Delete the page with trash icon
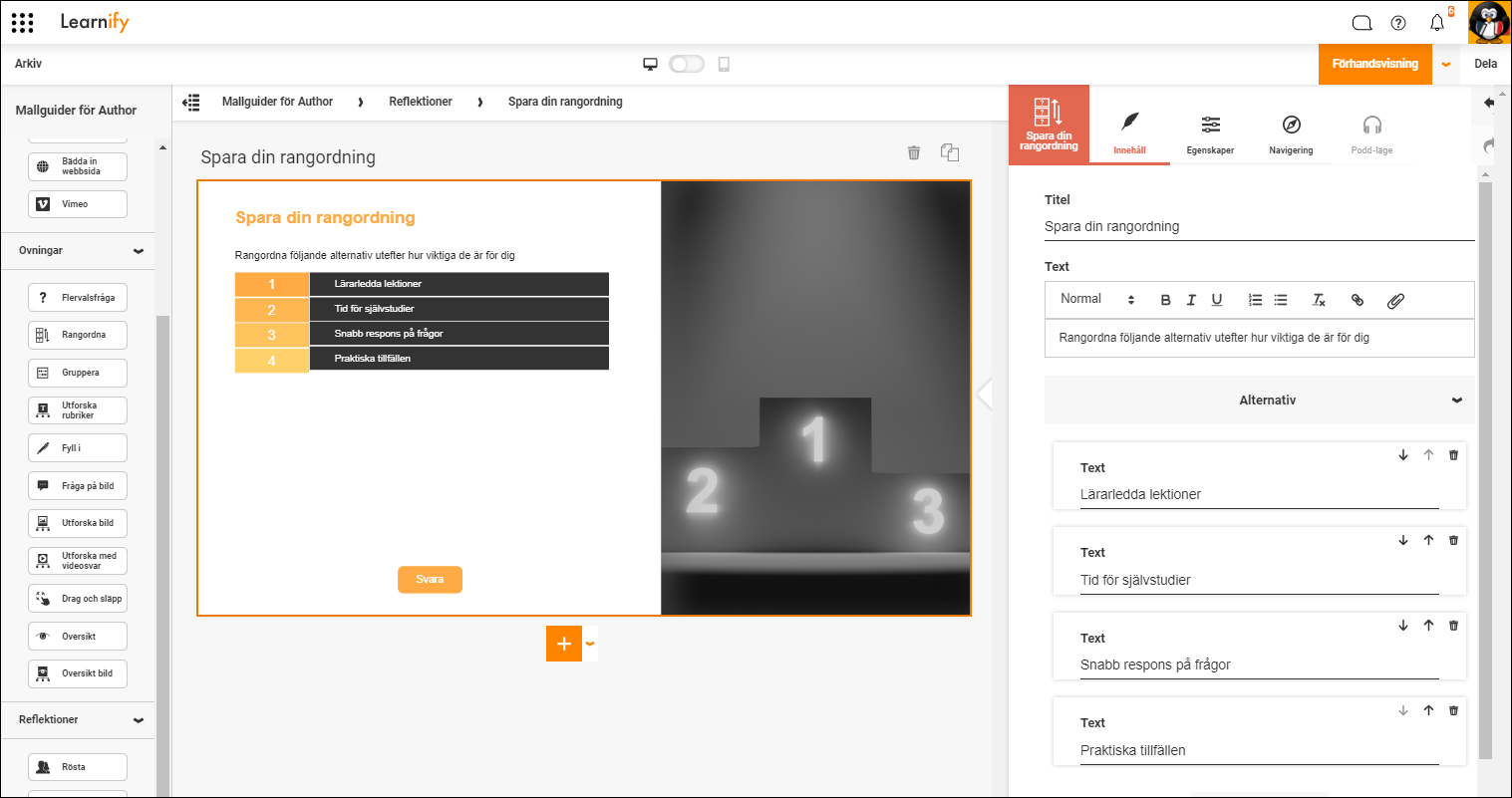1512x798 pixels. pyautogui.click(x=913, y=152)
